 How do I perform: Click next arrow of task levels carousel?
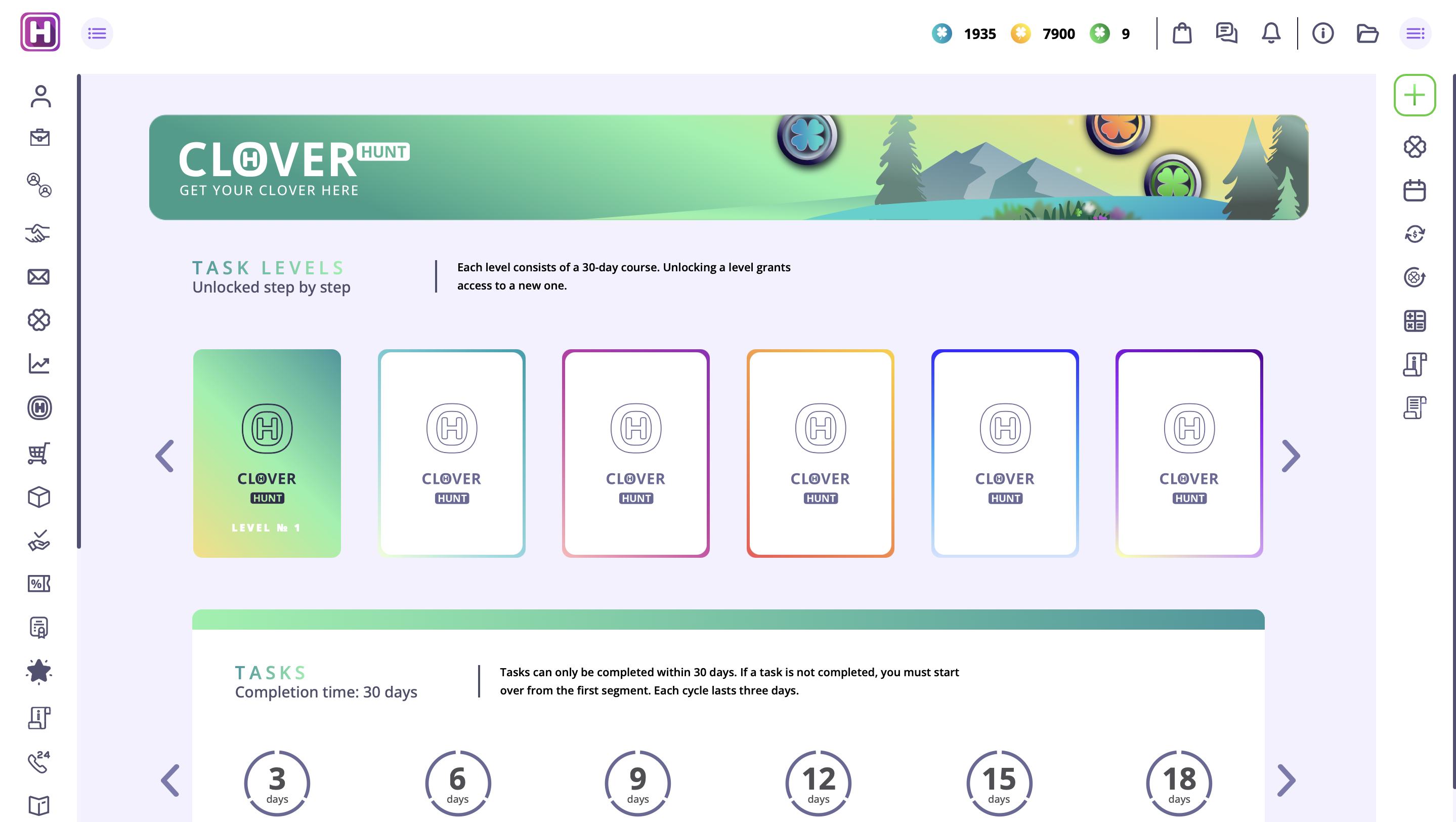1291,456
